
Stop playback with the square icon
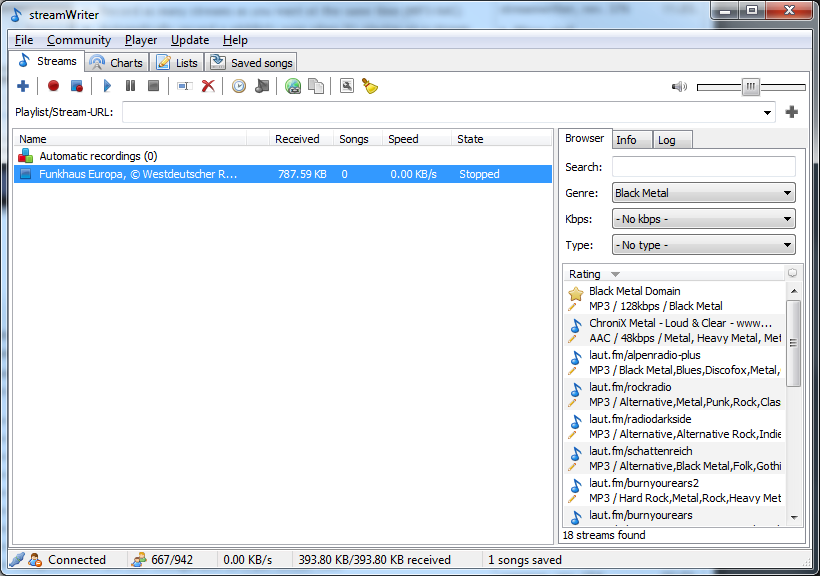[153, 85]
